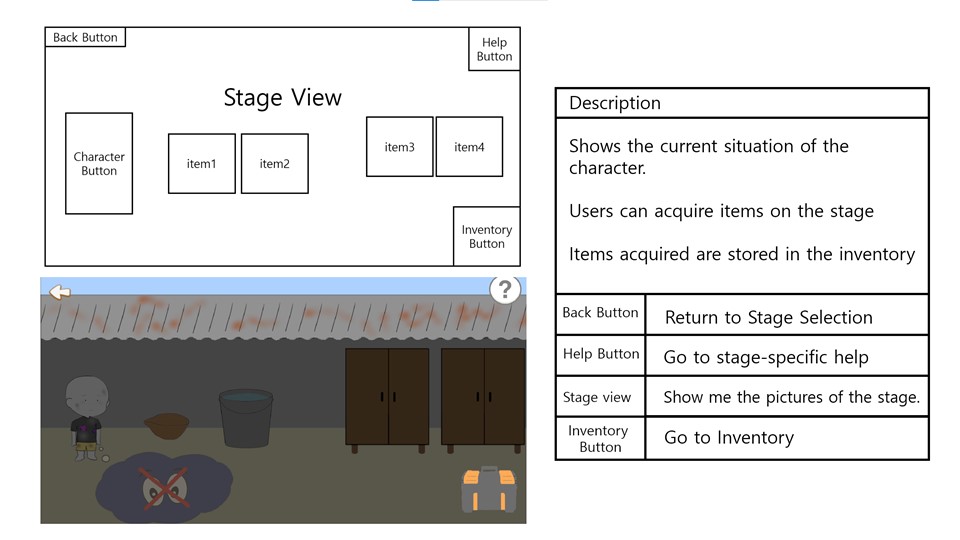Click 'Items acquired are stored in the inventory'

[x=742, y=254]
